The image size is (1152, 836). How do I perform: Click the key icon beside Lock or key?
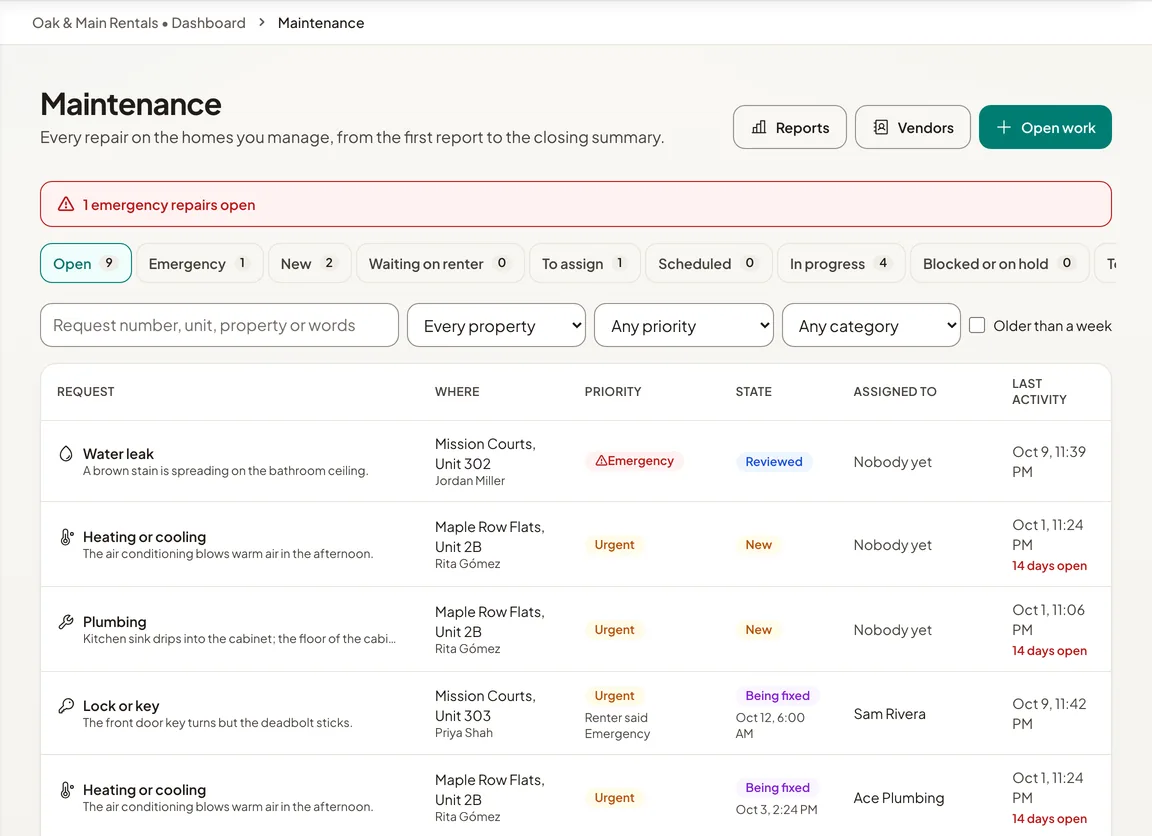point(66,705)
